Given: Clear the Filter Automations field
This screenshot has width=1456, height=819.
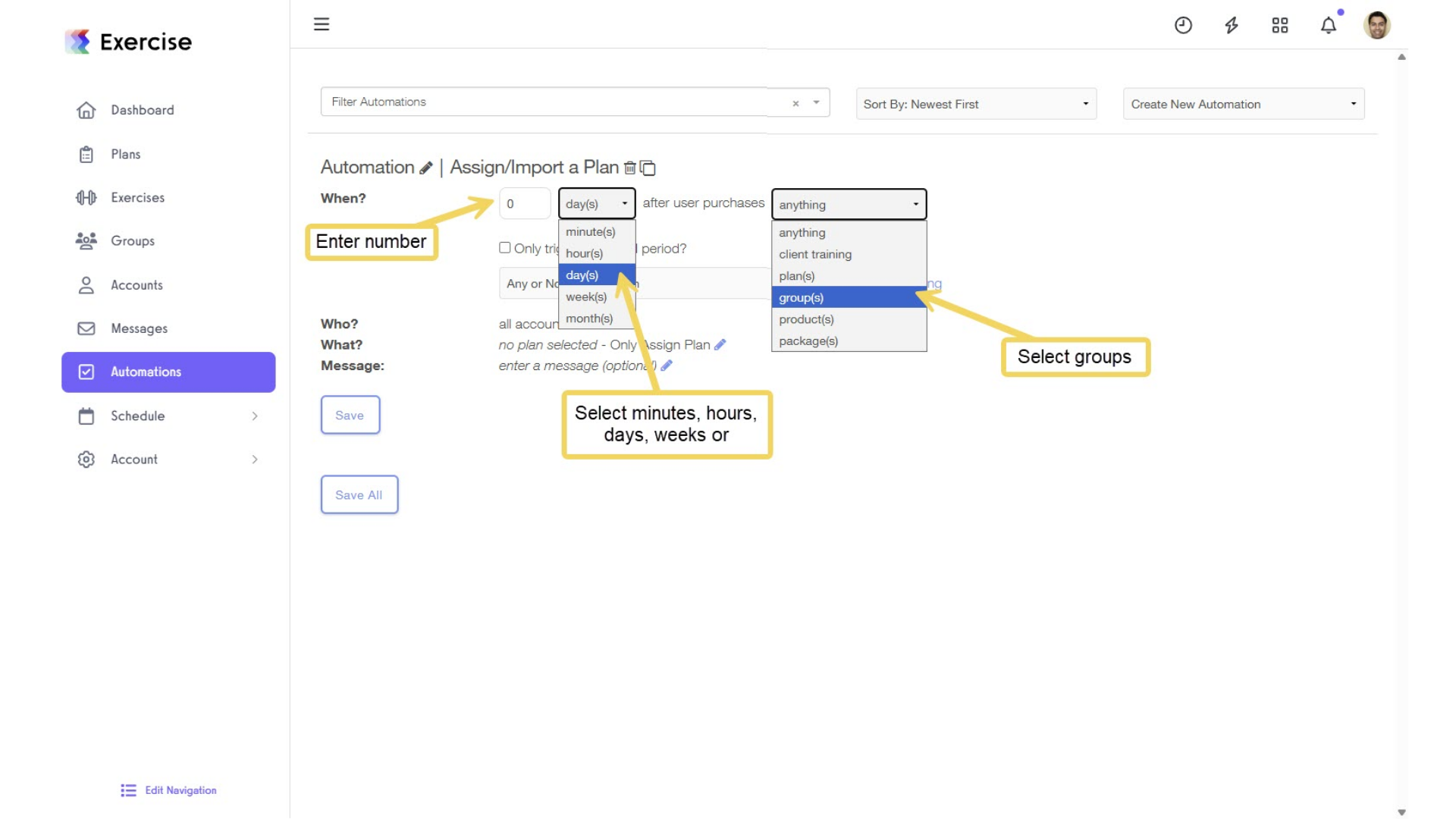Looking at the screenshot, I should click(x=795, y=103).
